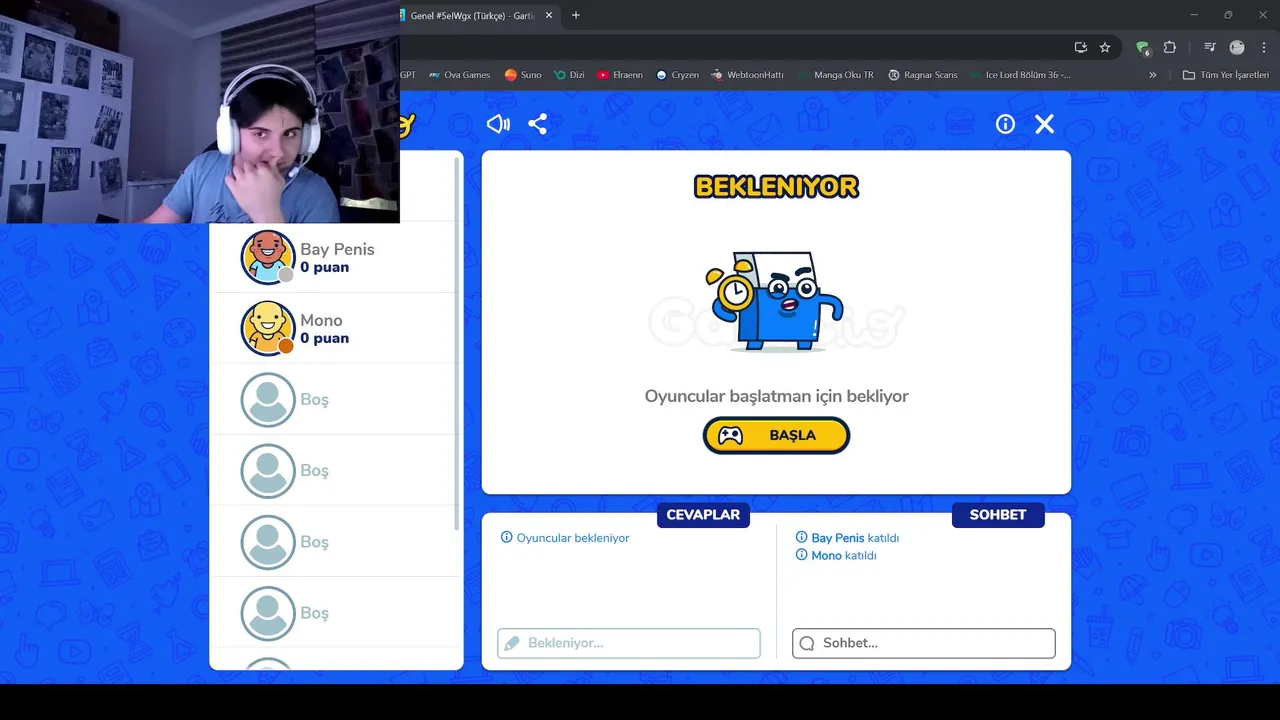Bookmark this page with the star icon
This screenshot has width=1280, height=720.
point(1105,47)
